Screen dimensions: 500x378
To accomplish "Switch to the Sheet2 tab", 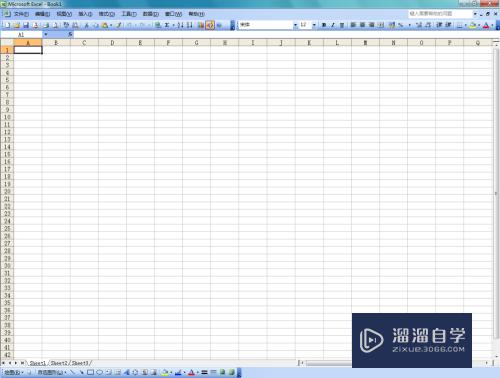I will point(59,363).
